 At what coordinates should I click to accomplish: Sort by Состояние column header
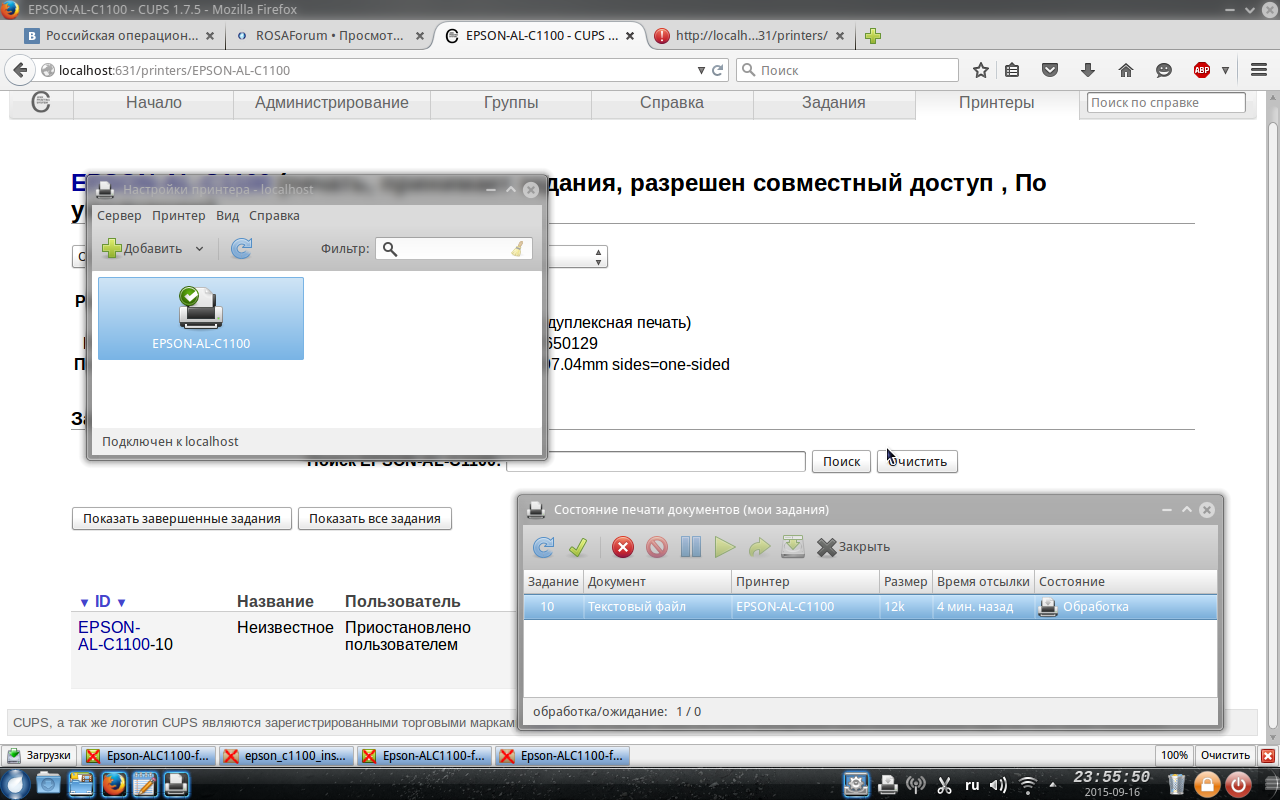1125,581
